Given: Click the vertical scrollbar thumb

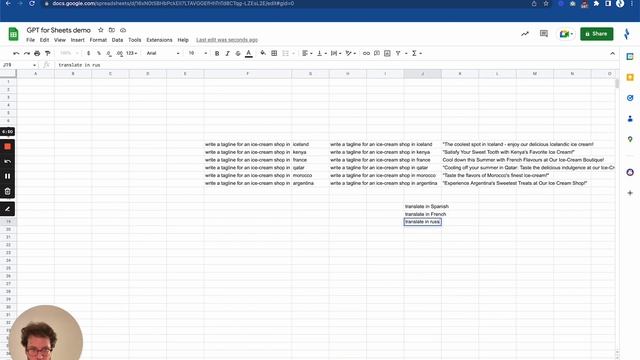Looking at the screenshot, I should [617, 83].
